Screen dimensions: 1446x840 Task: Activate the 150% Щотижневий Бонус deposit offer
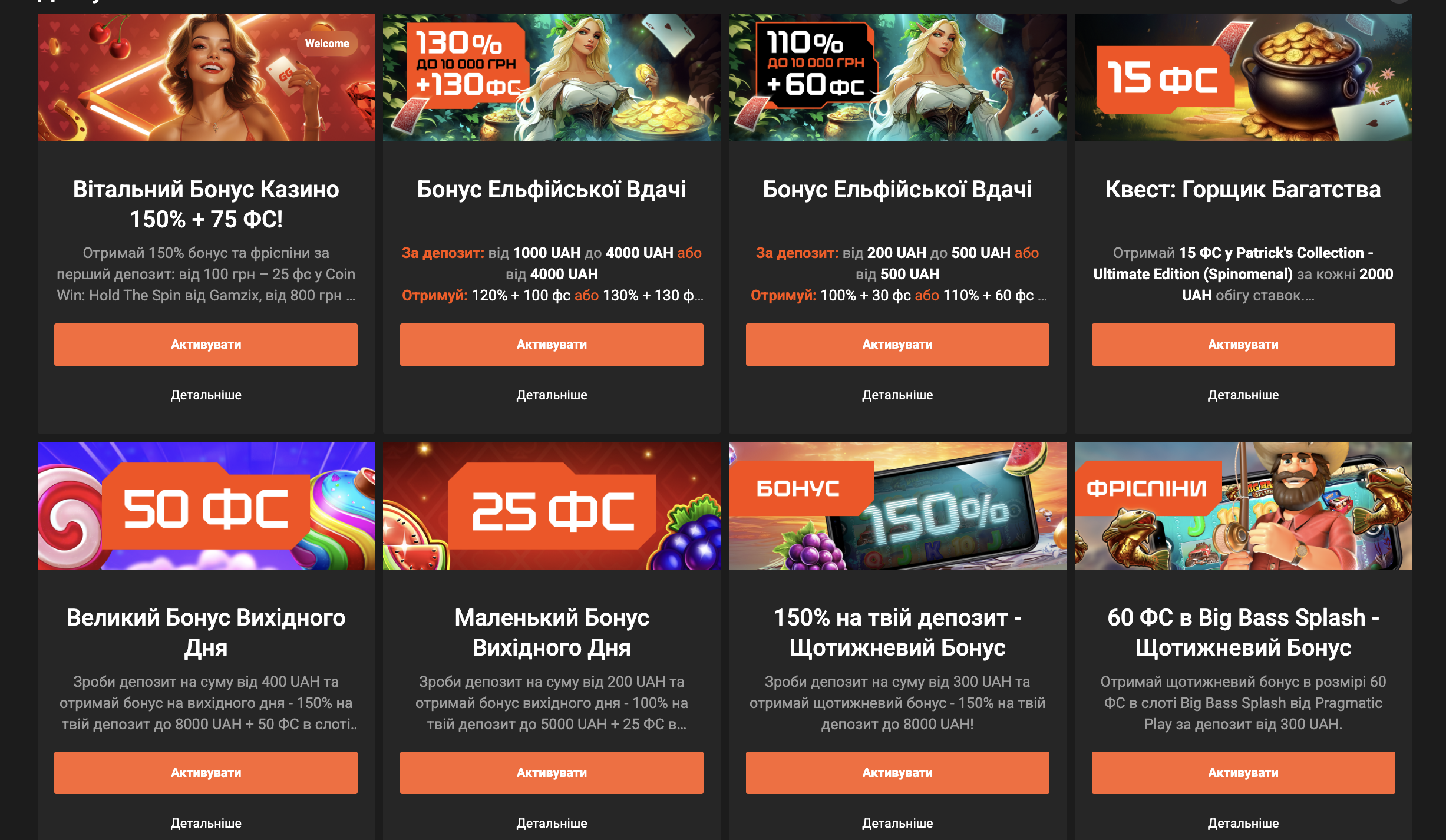(897, 773)
